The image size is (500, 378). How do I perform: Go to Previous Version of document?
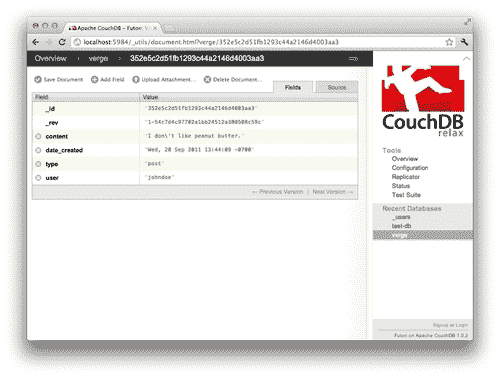click(x=278, y=192)
